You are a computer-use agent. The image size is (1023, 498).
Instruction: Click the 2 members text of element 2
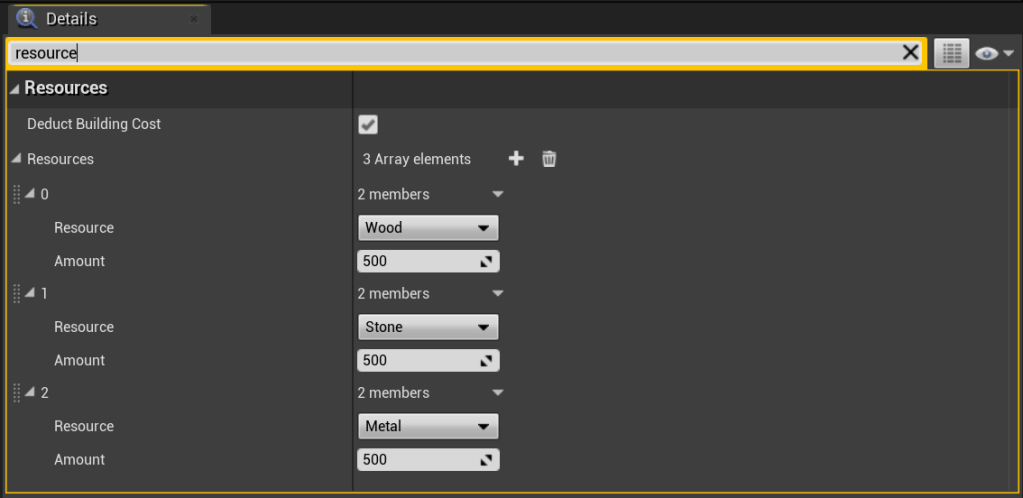393,393
